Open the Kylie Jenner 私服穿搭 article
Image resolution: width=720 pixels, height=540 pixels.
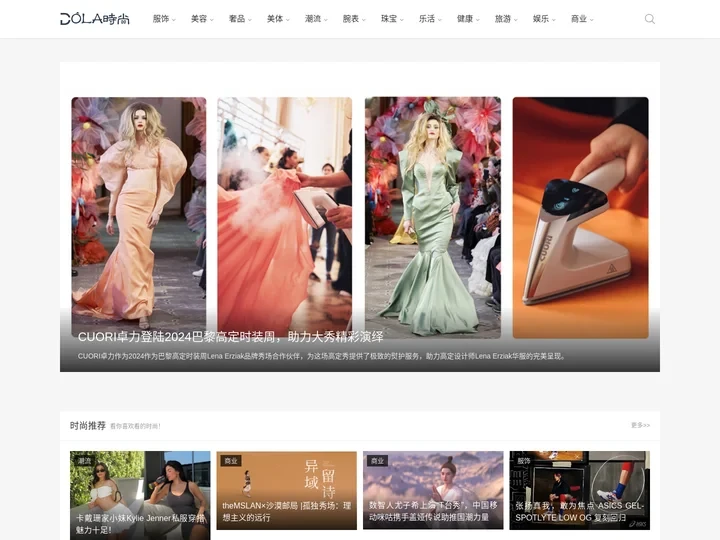(140, 495)
